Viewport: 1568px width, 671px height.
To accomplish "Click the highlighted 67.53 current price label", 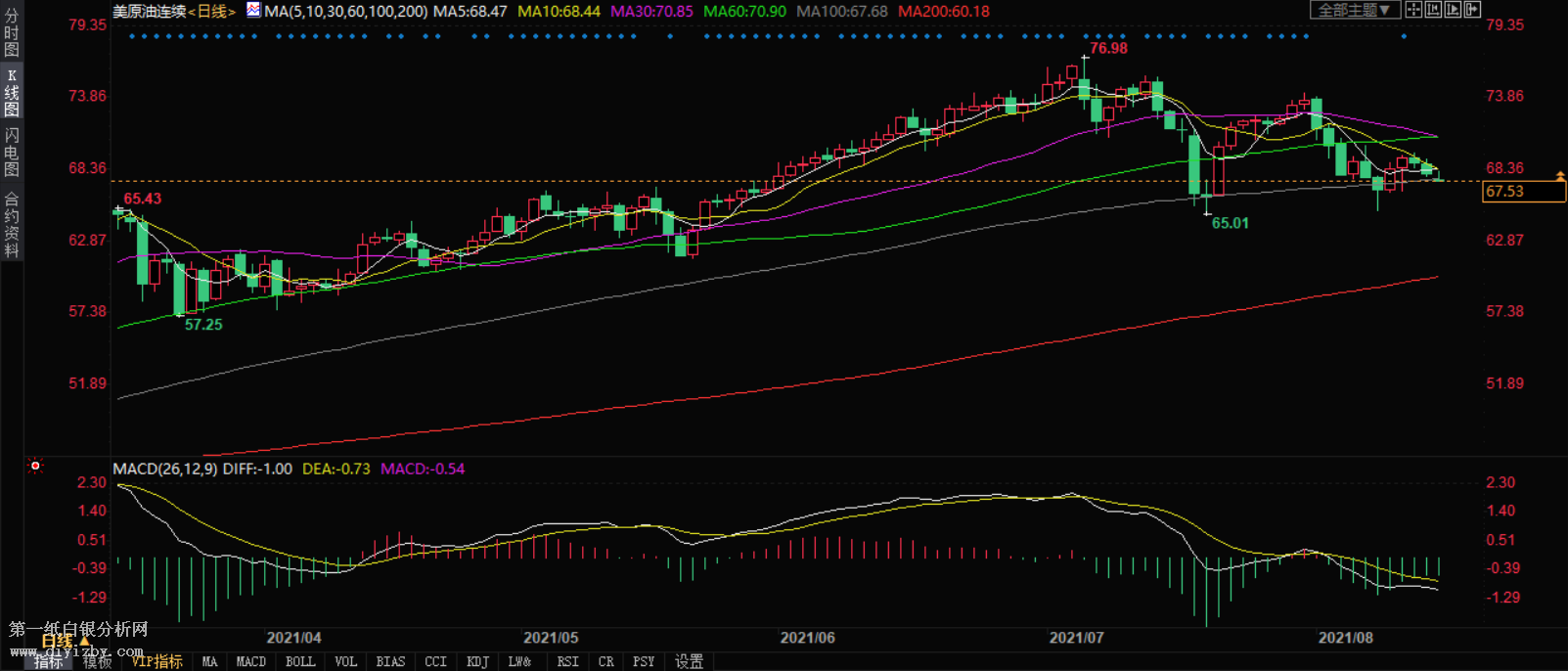I will (1524, 192).
